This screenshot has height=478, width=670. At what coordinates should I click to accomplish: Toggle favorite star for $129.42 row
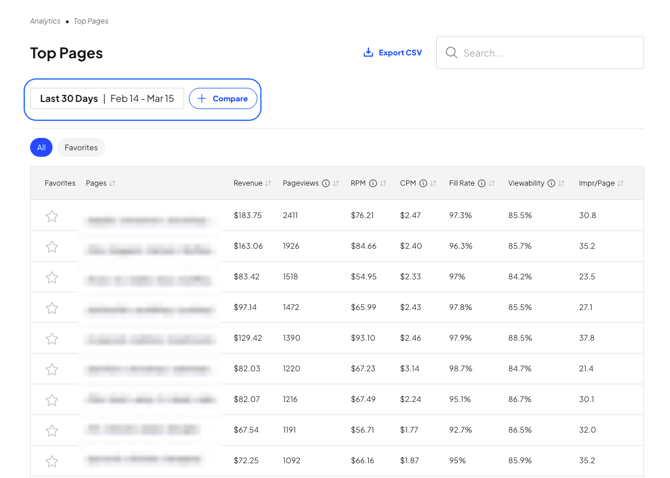[x=52, y=339]
